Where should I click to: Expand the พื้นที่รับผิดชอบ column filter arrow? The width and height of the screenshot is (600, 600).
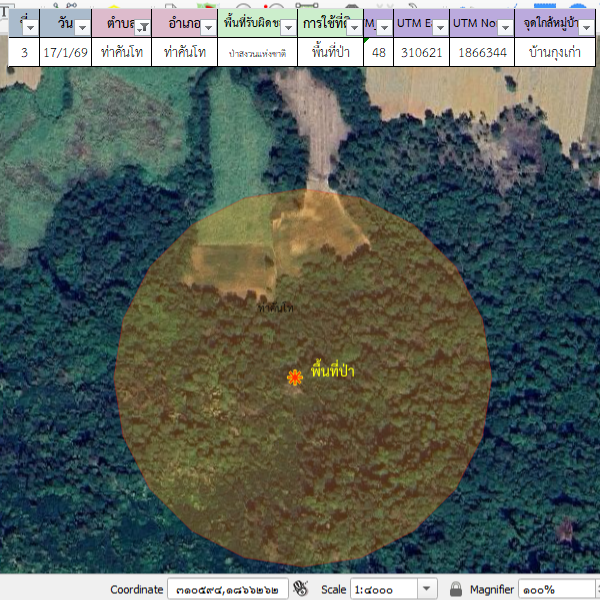coord(288,27)
